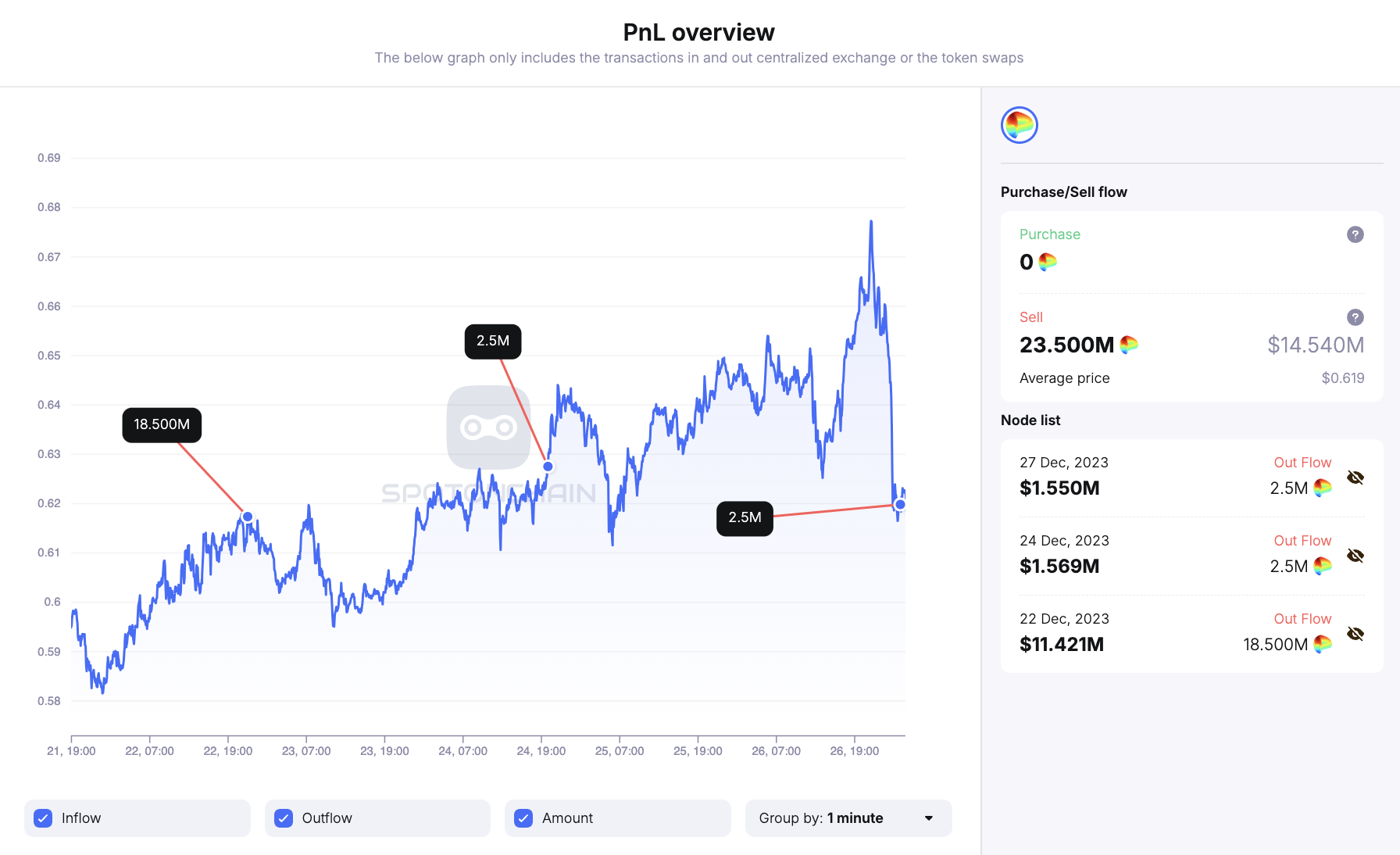
Task: Show the 24 Dec, 2023 node on the chart
Action: (1357, 555)
